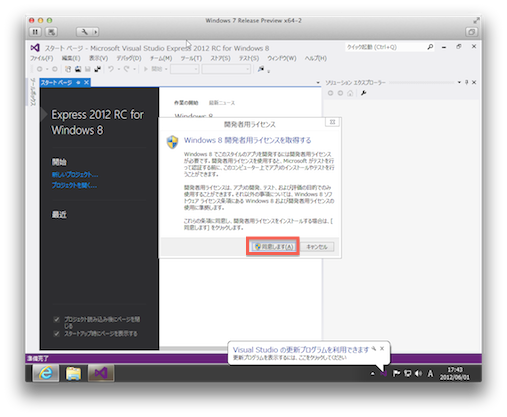The width and height of the screenshot is (507, 417).
Task: Click the wrench icon in update balloon
Action: coord(374,348)
